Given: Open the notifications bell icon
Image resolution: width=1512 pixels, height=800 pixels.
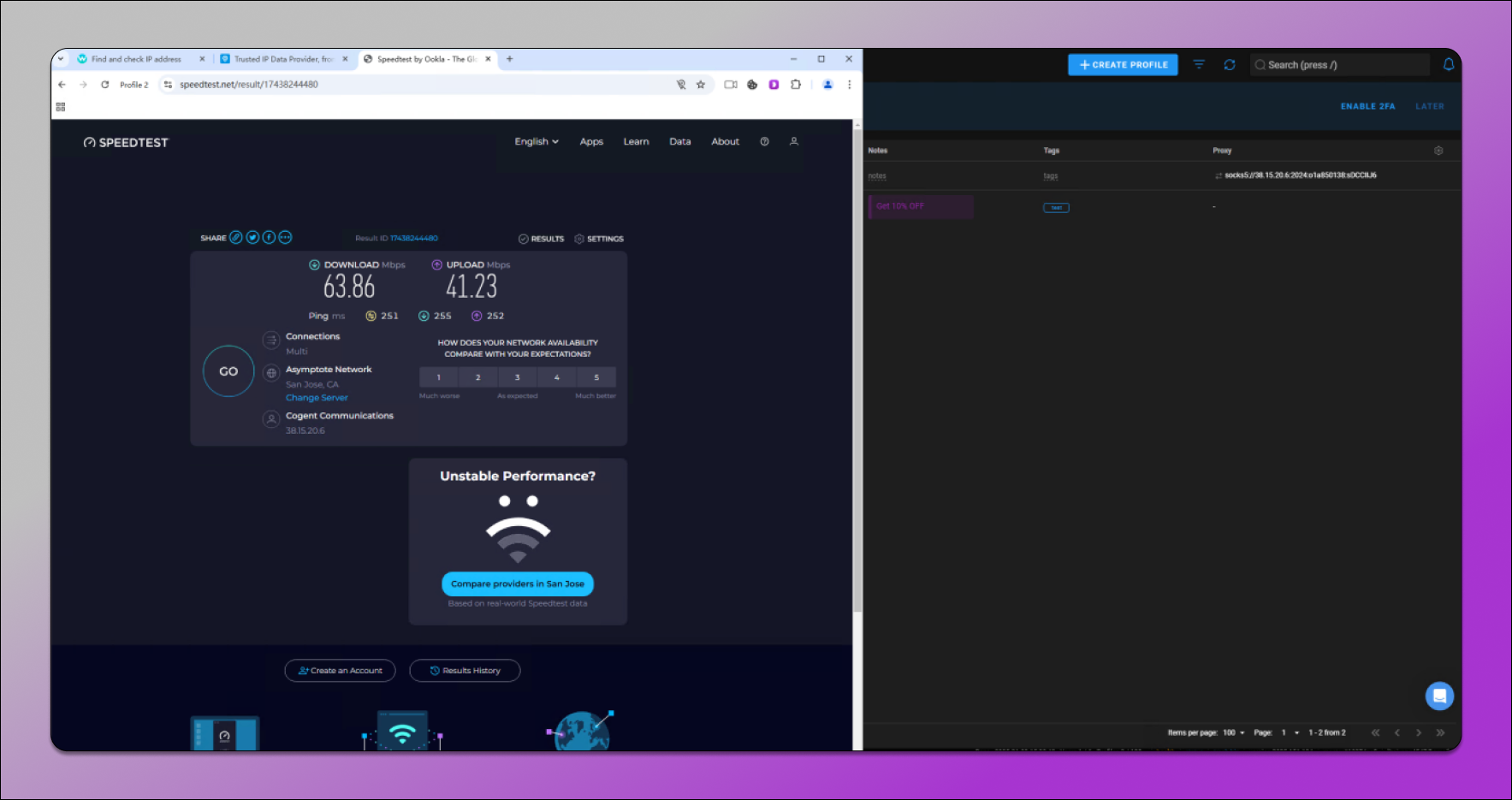Looking at the screenshot, I should [x=1449, y=65].
